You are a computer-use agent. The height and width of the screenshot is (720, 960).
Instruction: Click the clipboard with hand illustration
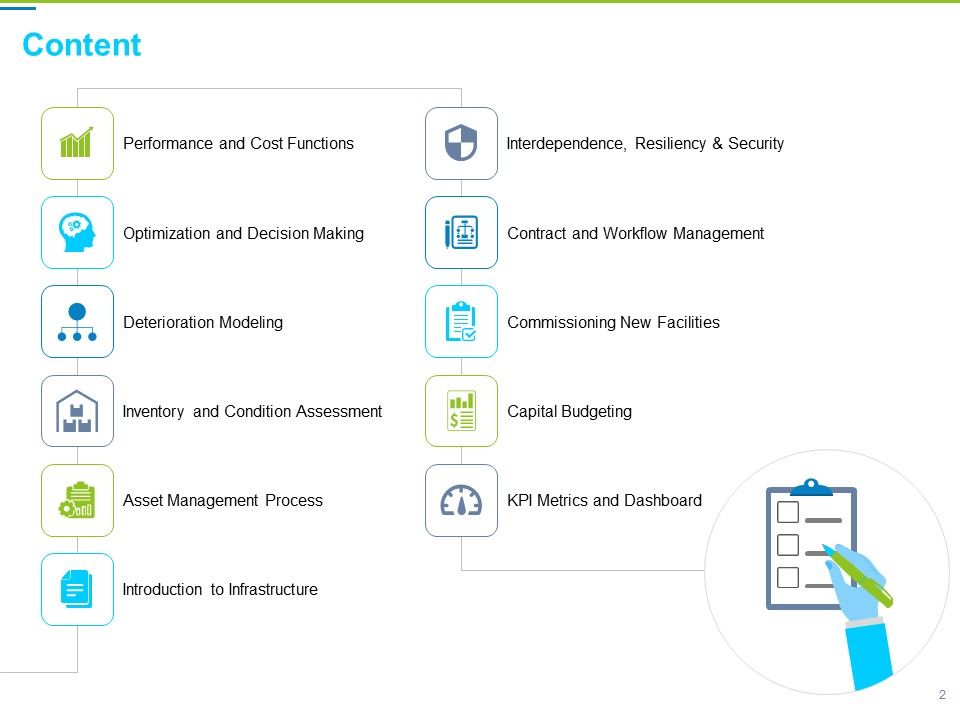(x=828, y=572)
